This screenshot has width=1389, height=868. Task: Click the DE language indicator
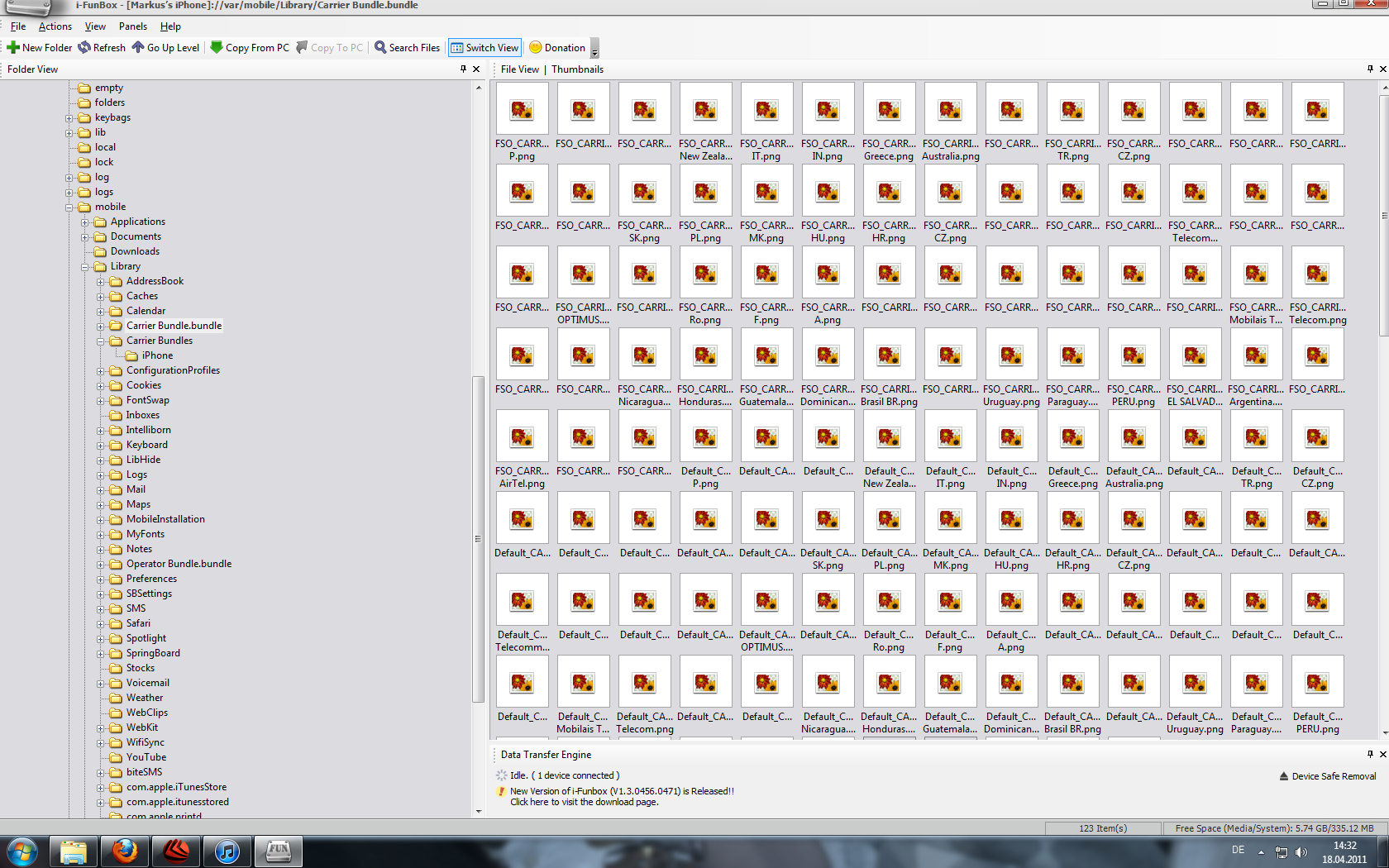1238,850
